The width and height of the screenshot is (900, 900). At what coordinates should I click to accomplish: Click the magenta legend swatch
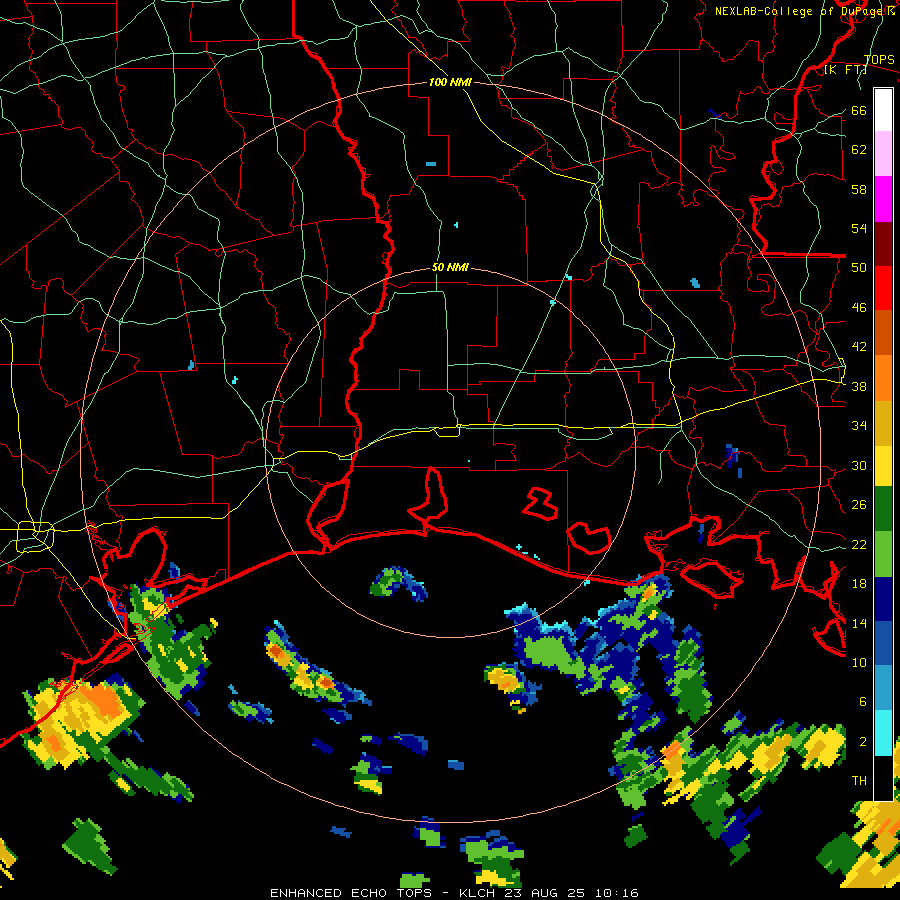click(883, 199)
